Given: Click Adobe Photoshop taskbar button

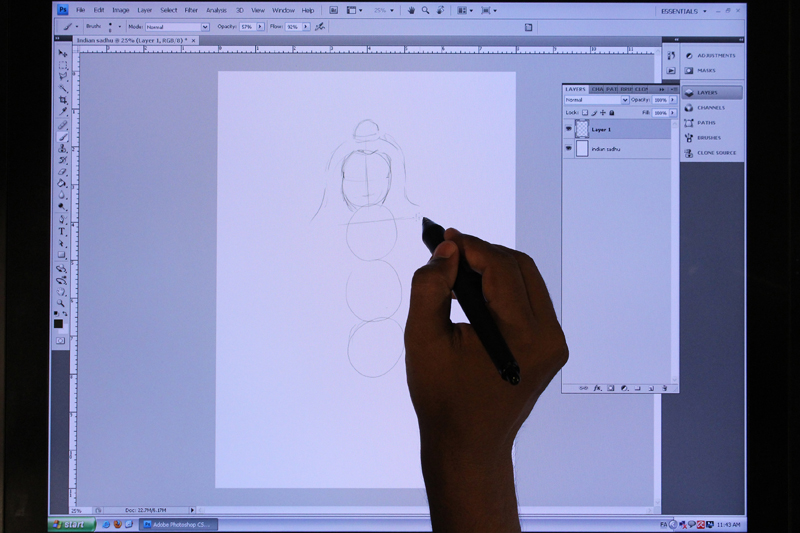Looking at the screenshot, I should point(177,523).
